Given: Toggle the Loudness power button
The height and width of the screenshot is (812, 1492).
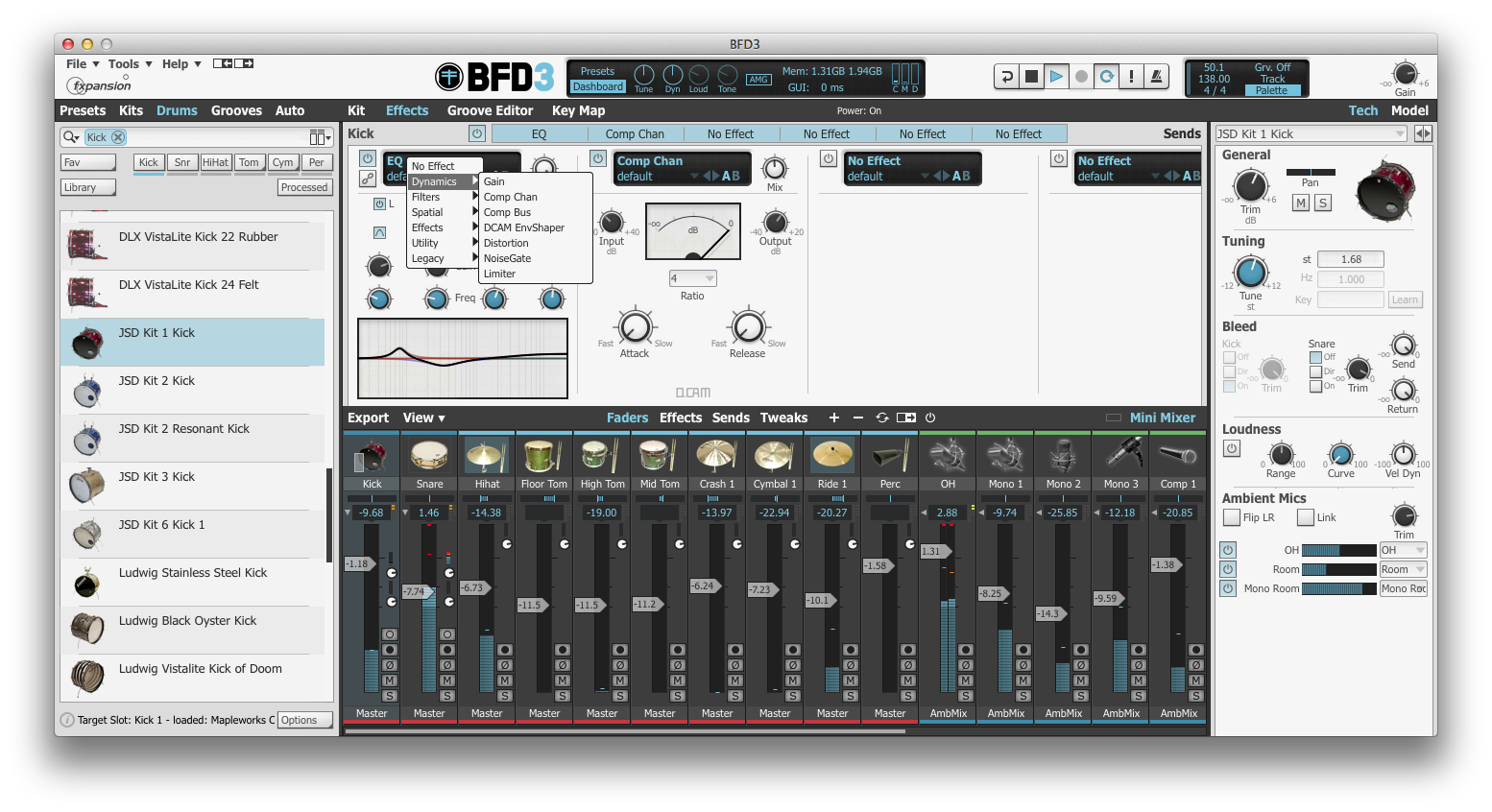Looking at the screenshot, I should [1232, 448].
